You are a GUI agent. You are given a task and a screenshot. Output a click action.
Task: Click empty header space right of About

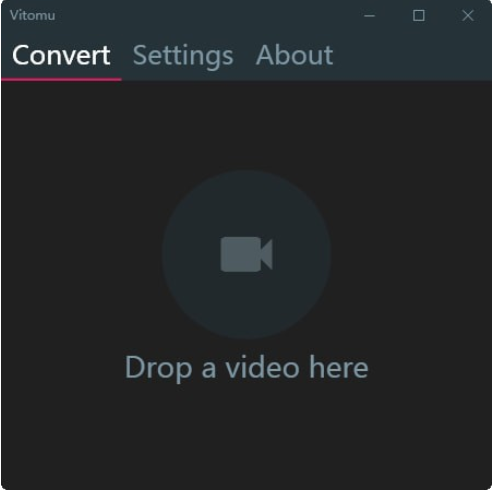[x=410, y=55]
